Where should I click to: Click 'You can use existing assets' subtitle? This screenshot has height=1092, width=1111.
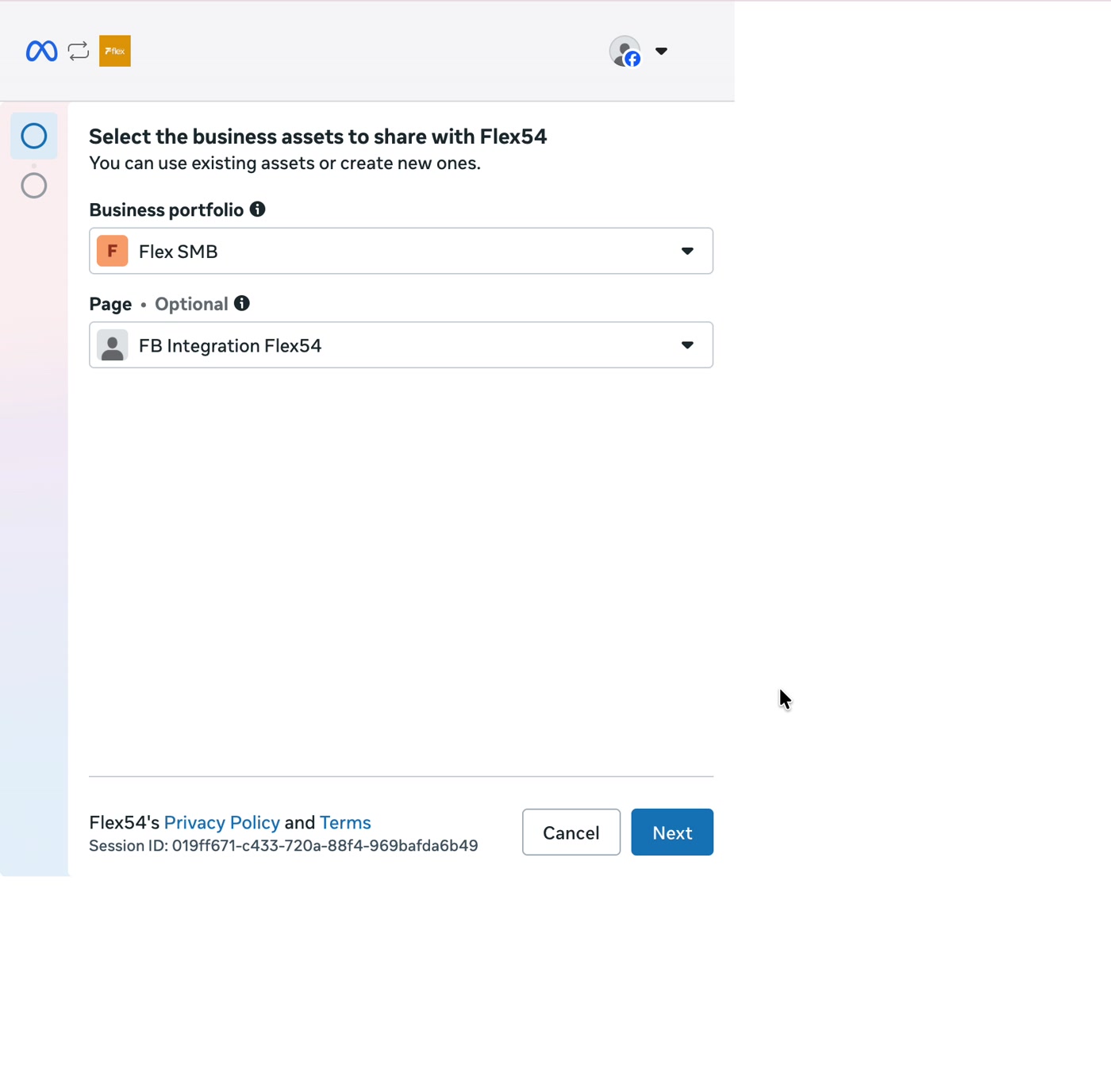tap(285, 163)
